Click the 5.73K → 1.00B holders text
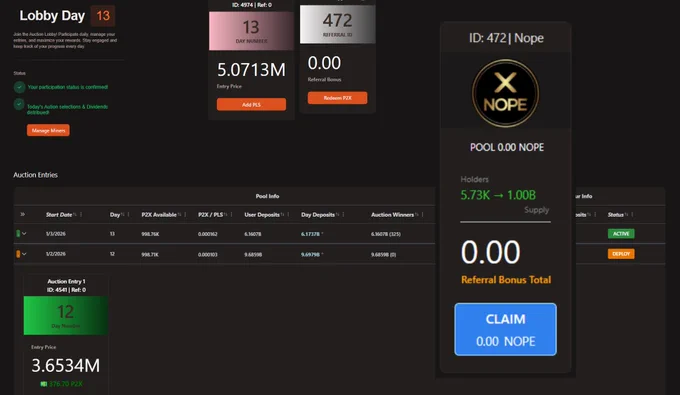Screen dimensions: 680x395 click(x=498, y=195)
